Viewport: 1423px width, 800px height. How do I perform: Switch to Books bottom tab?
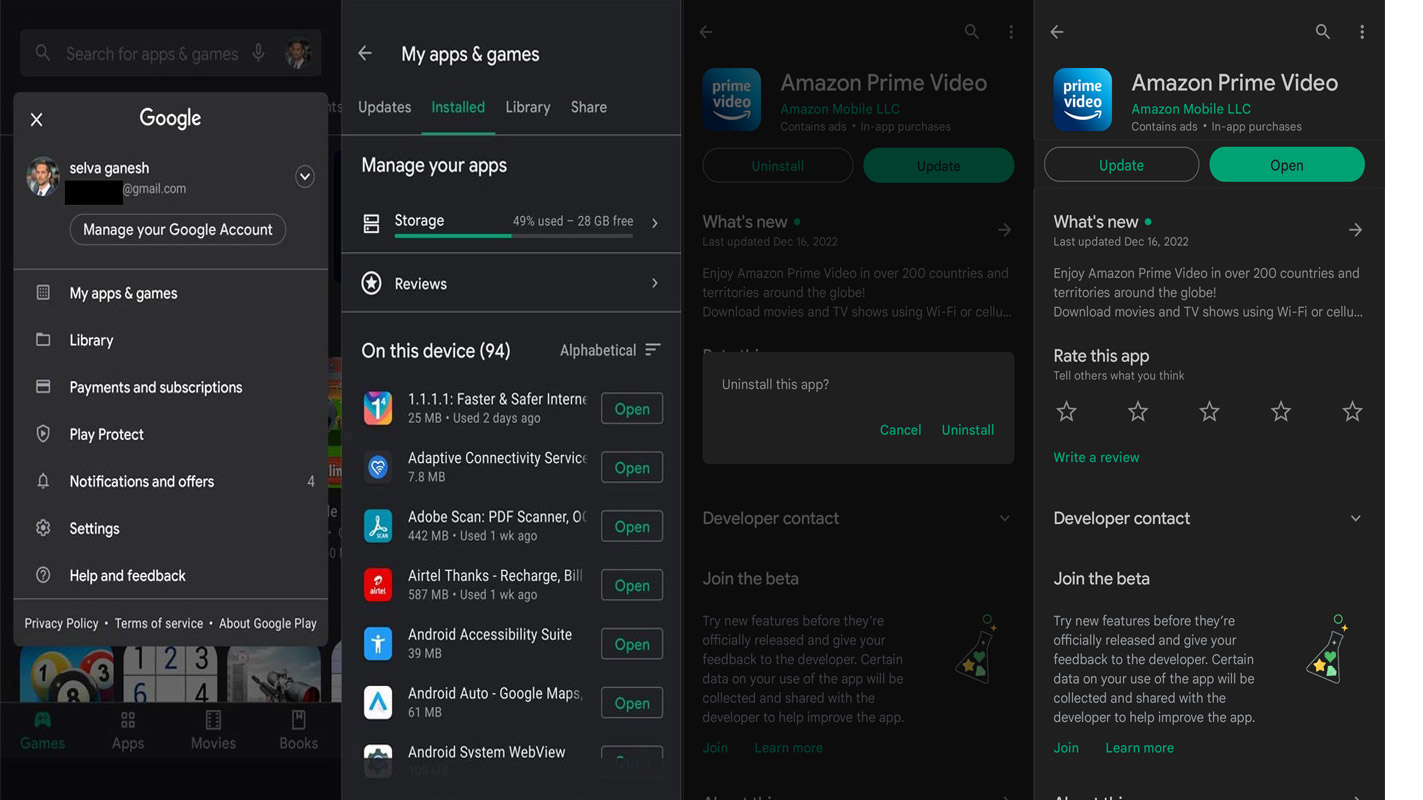click(298, 731)
